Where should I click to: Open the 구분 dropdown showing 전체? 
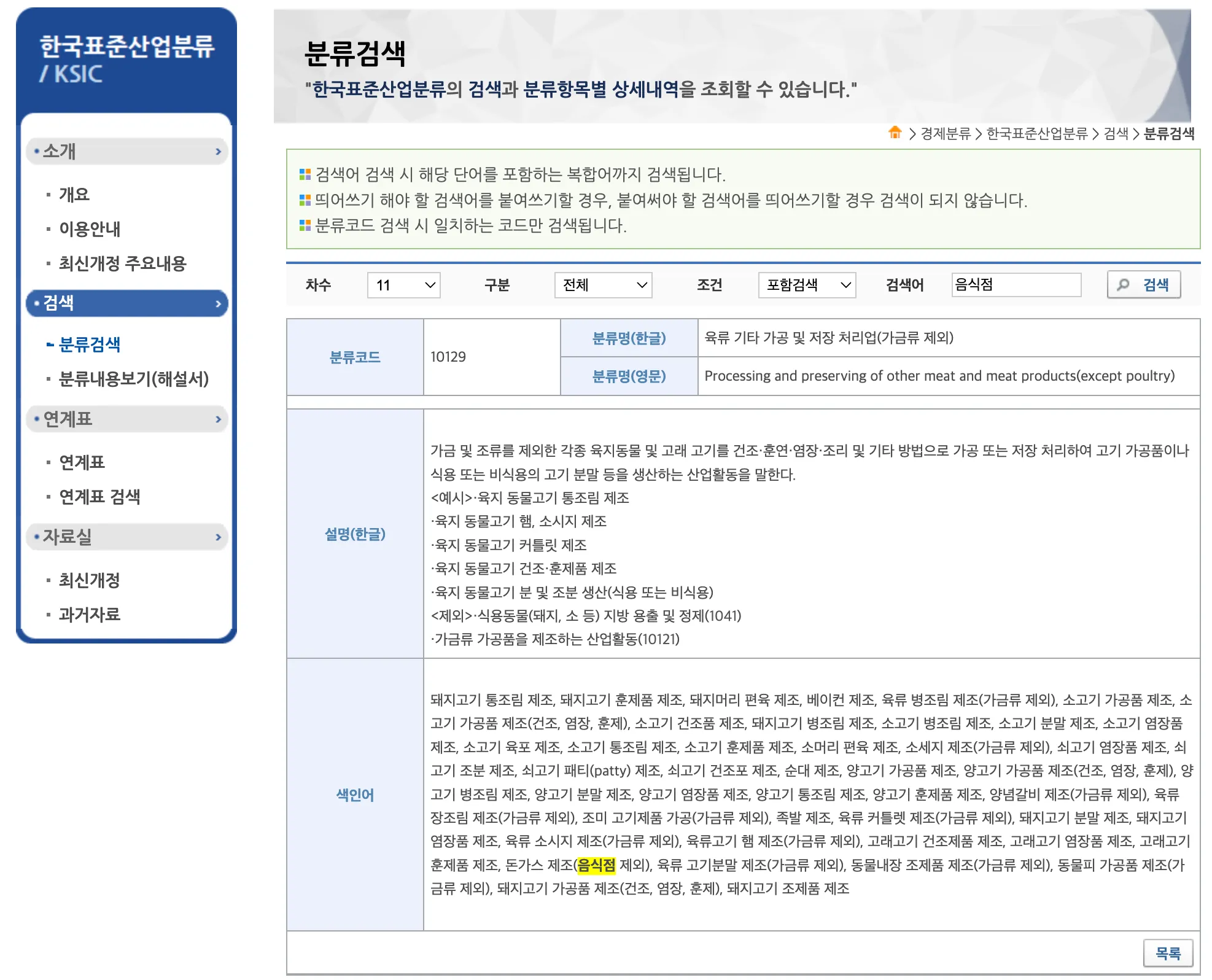click(603, 285)
